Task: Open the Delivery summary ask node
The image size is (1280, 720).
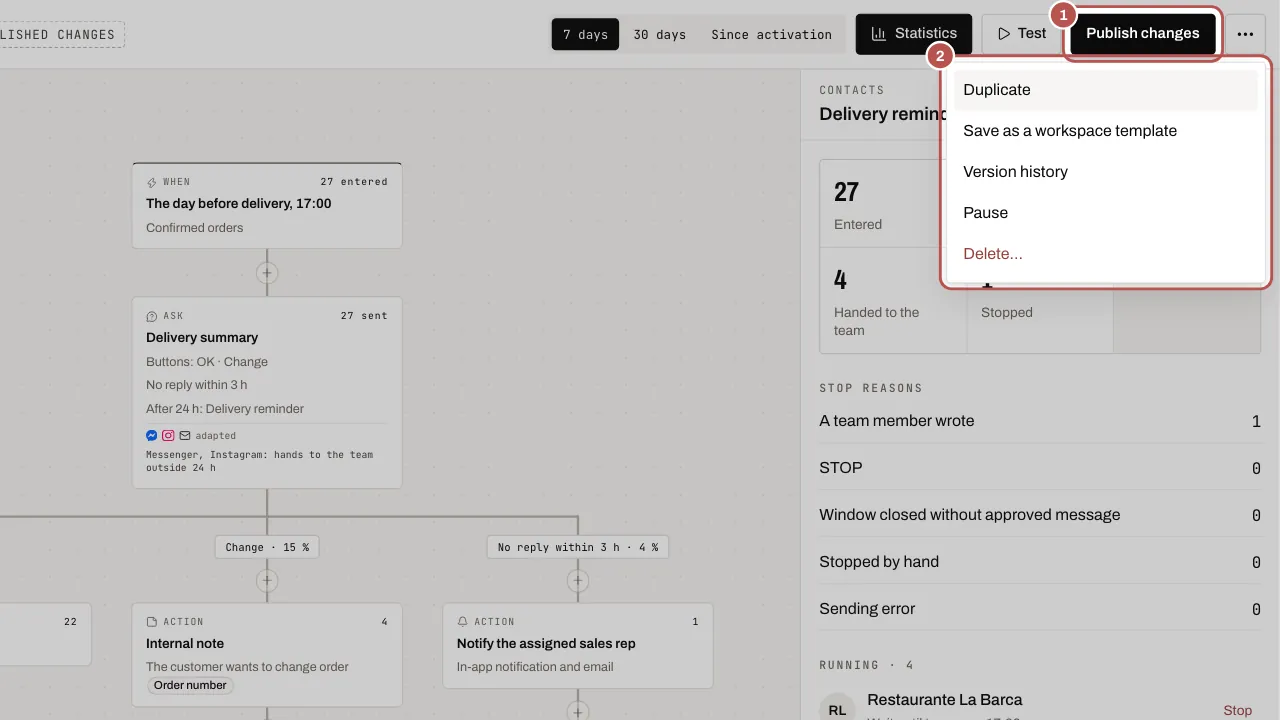Action: coord(267,392)
